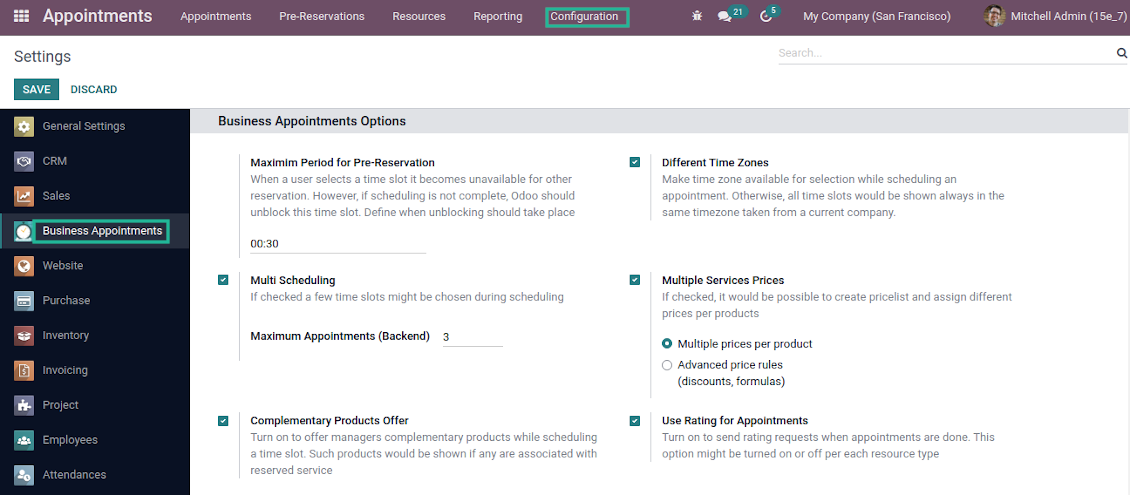
Task: Click the SAVE button
Action: tap(36, 90)
